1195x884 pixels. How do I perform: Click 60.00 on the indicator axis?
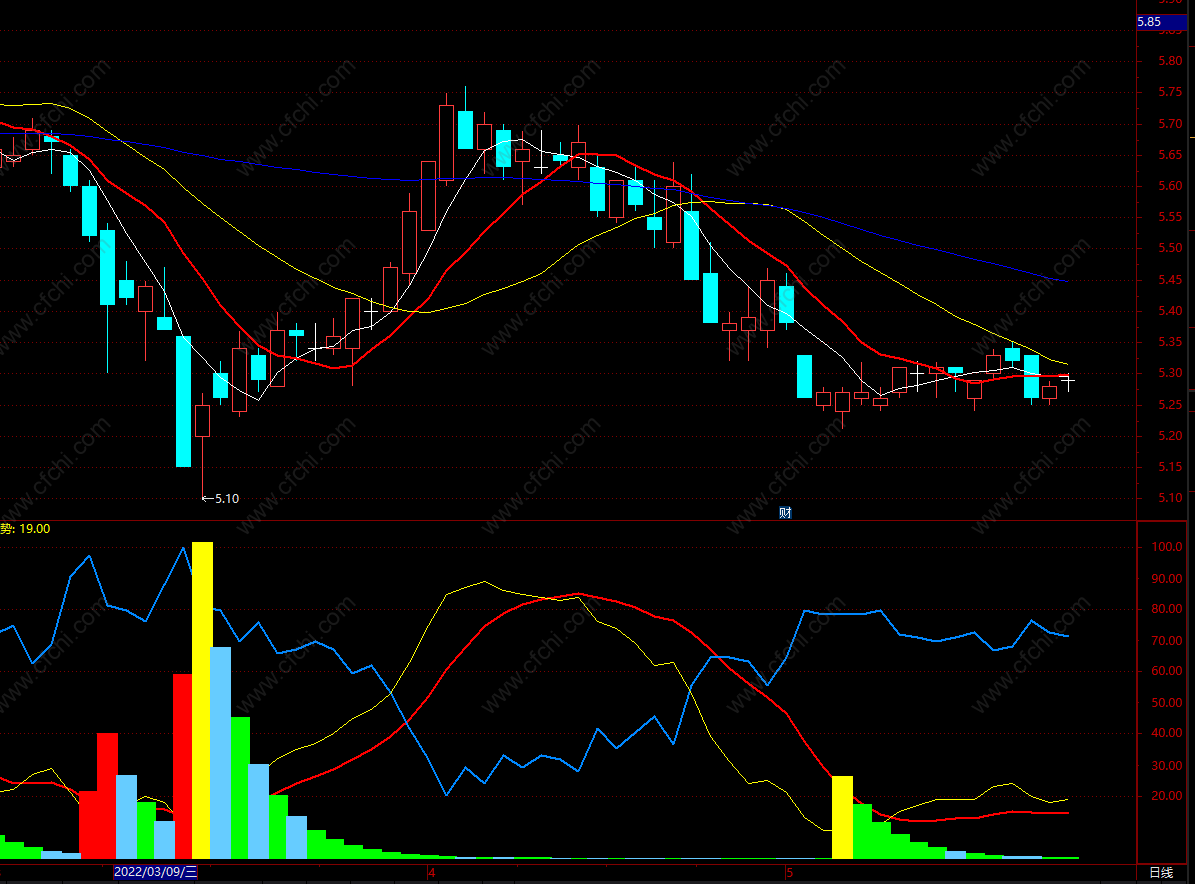point(1167,671)
